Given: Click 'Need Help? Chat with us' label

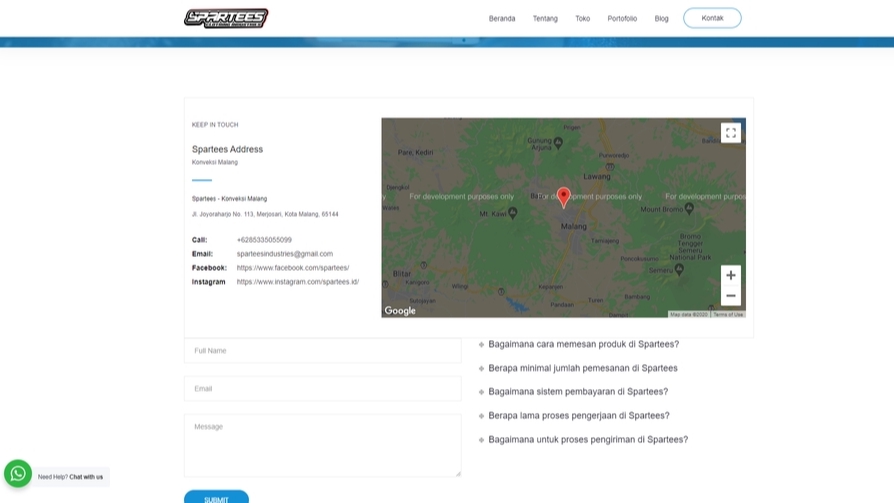Looking at the screenshot, I should (71, 477).
